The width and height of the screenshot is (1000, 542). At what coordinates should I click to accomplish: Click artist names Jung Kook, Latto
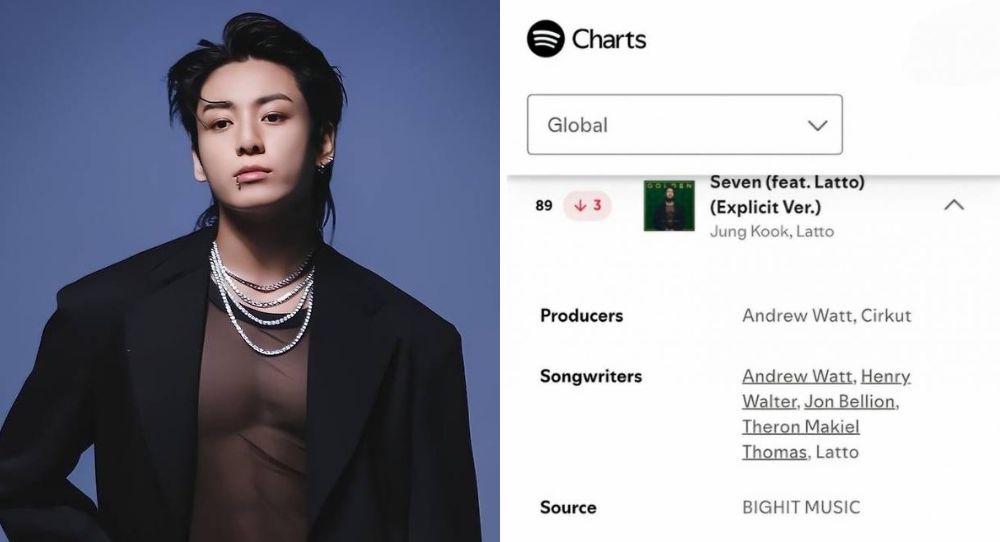click(x=772, y=231)
